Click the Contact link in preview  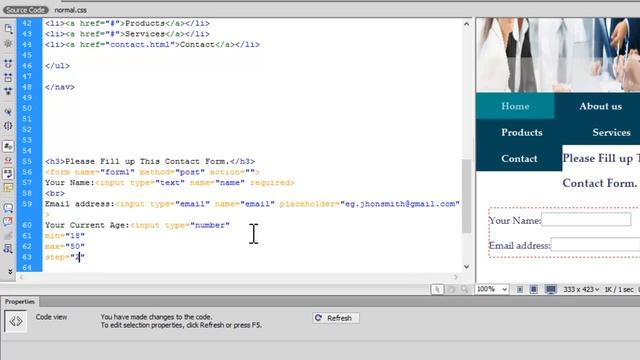coord(519,158)
